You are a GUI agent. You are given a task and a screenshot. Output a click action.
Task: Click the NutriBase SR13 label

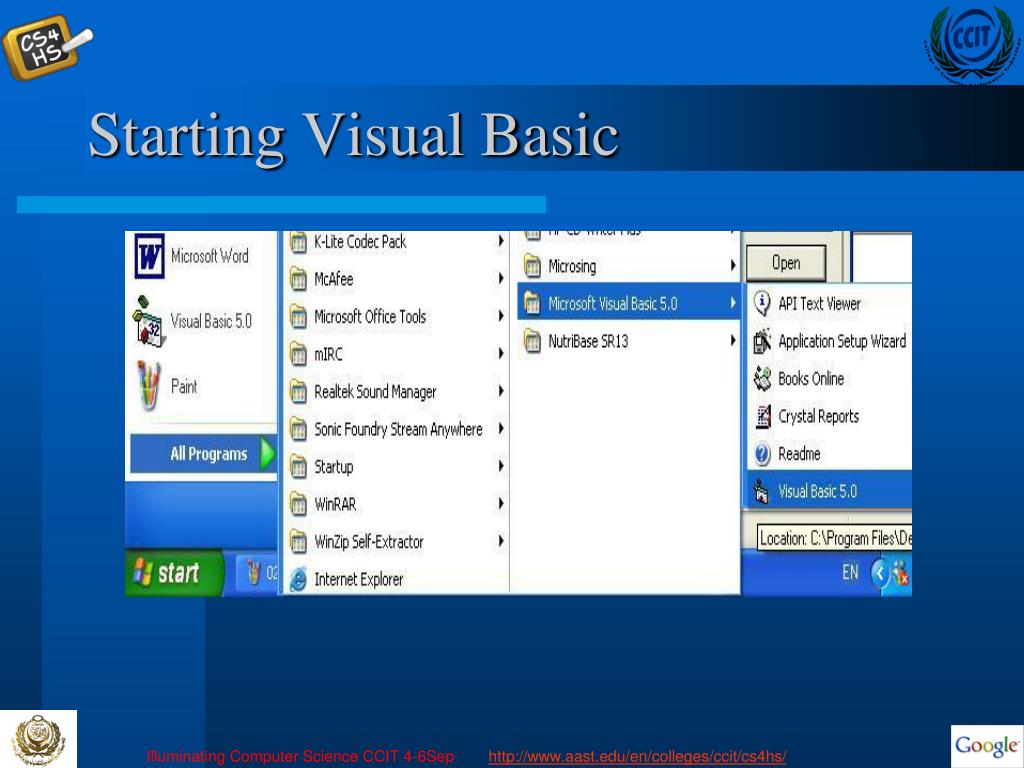coord(588,341)
